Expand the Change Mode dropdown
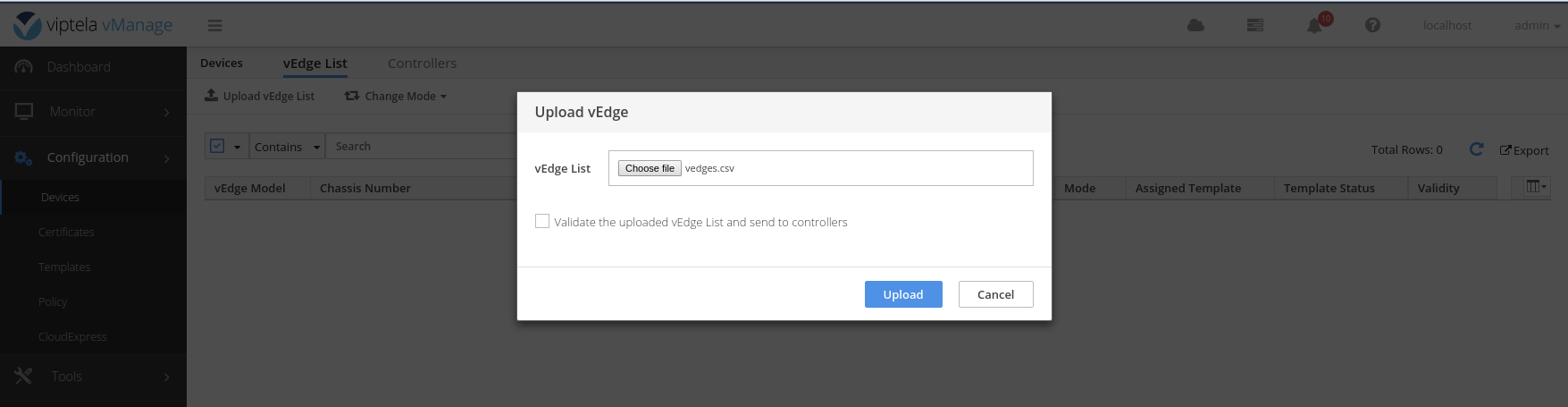 coord(396,97)
